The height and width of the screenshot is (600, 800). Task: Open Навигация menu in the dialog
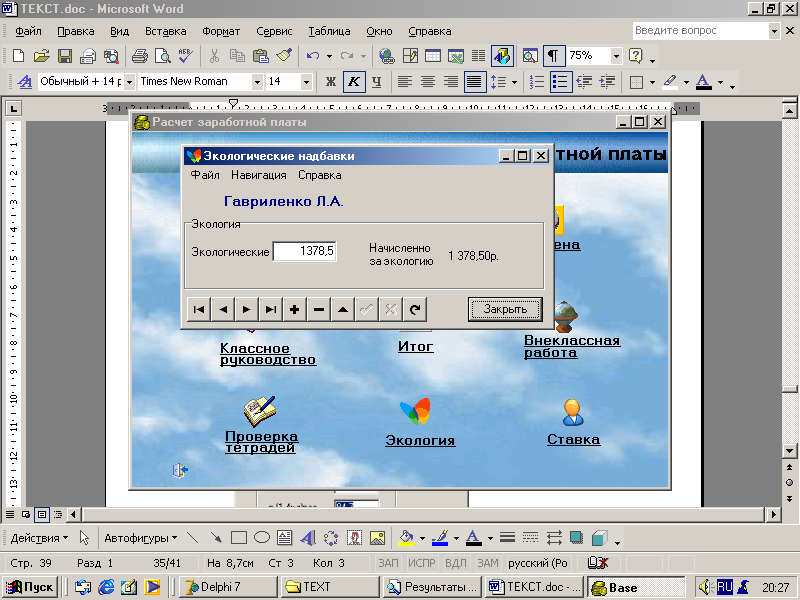[259, 175]
